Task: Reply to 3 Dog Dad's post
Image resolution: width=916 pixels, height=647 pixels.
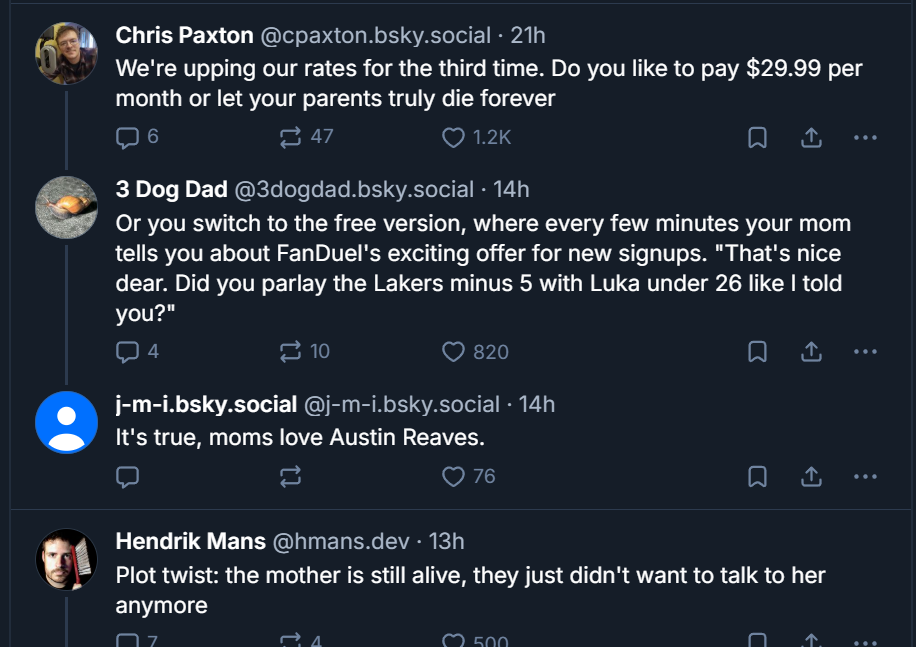Action: pyautogui.click(x=127, y=351)
